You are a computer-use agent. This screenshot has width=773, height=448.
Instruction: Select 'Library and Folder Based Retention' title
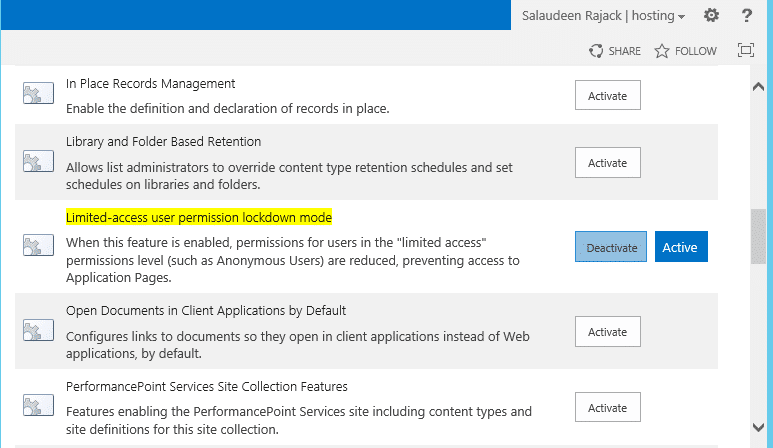tap(163, 141)
